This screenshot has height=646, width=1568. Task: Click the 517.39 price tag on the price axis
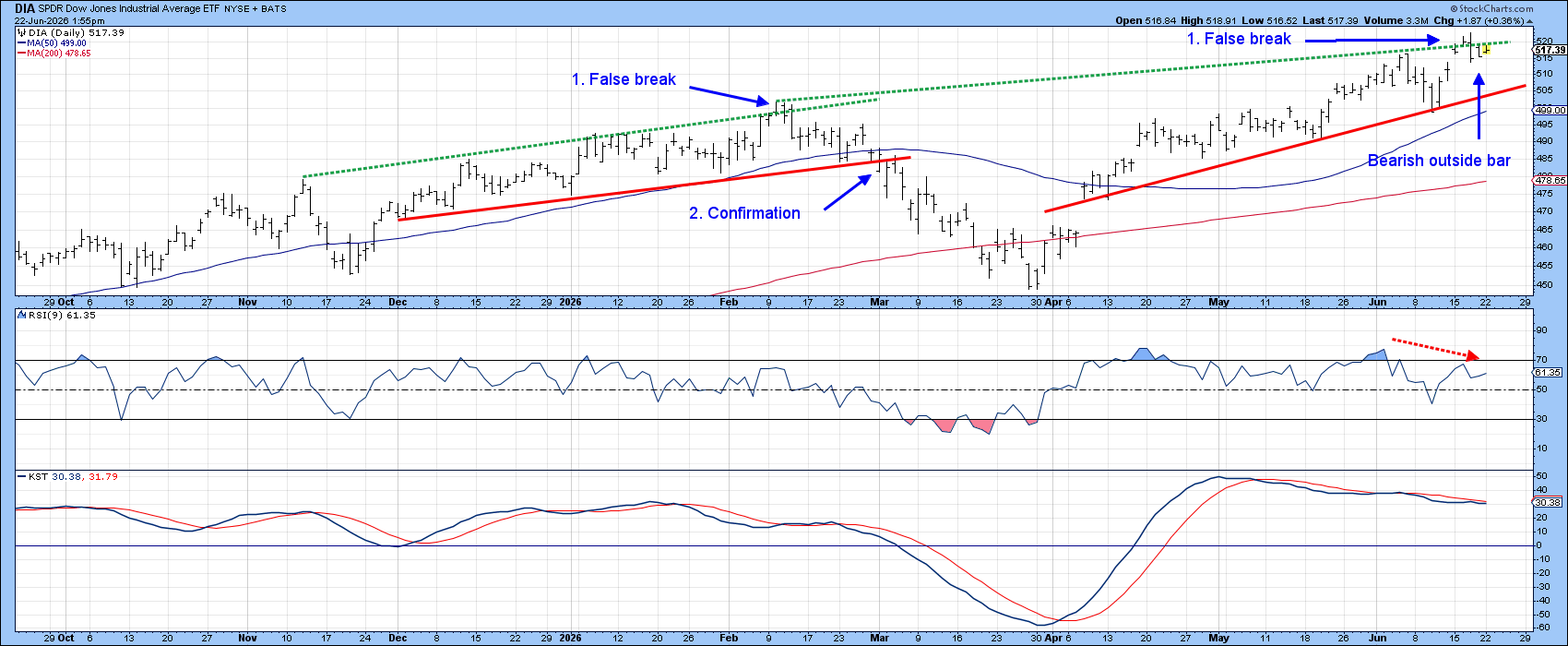click(x=1548, y=49)
